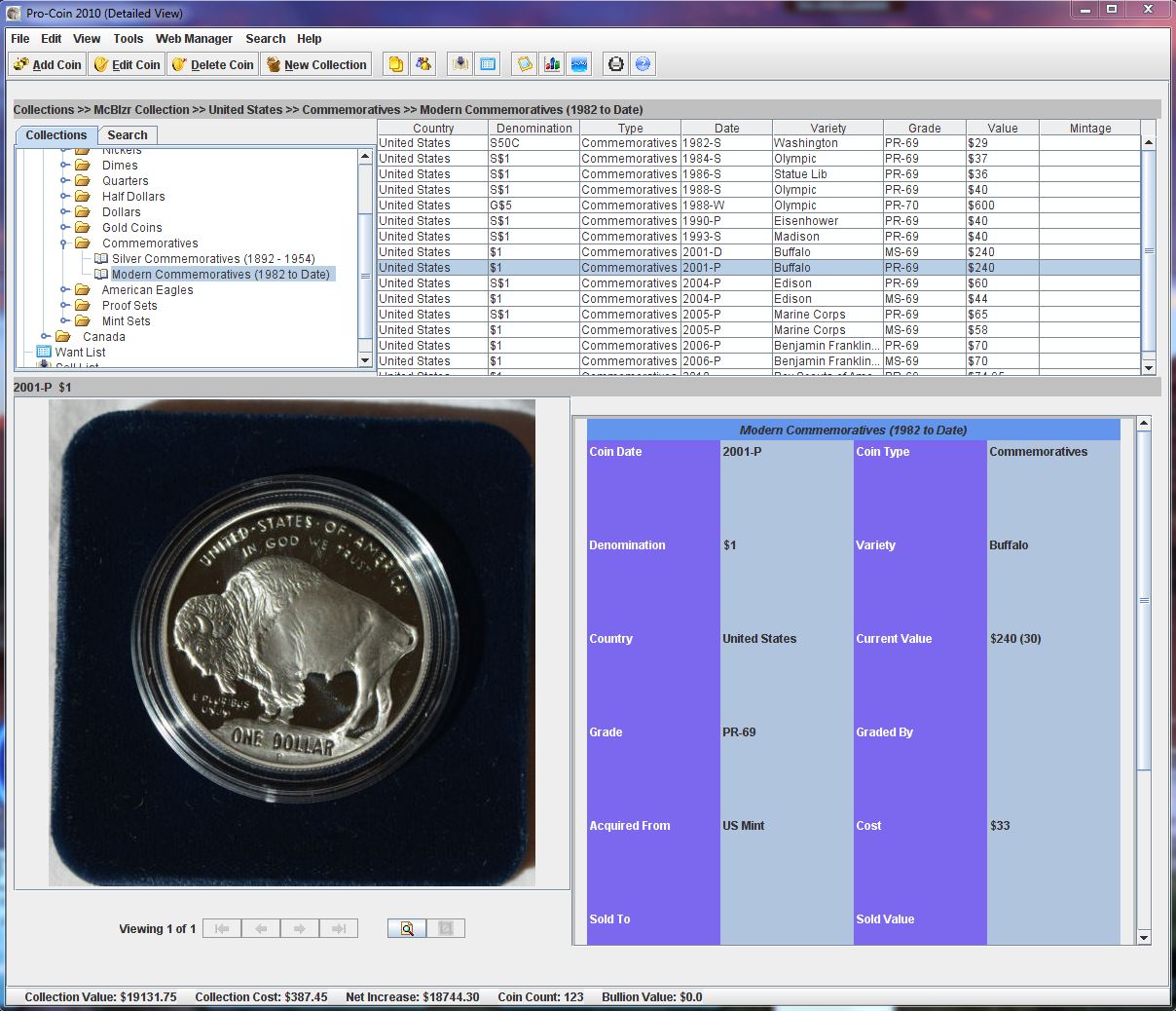
Task: Switch to the Search tab
Action: [x=128, y=135]
